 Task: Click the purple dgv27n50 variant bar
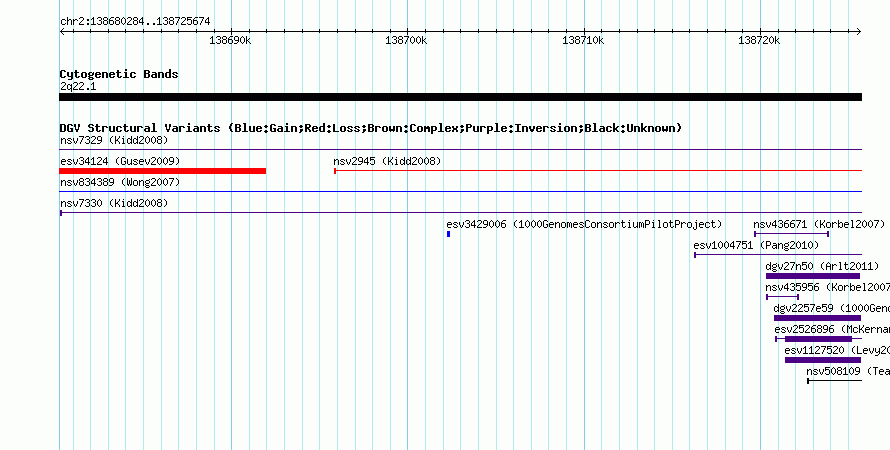(x=813, y=276)
